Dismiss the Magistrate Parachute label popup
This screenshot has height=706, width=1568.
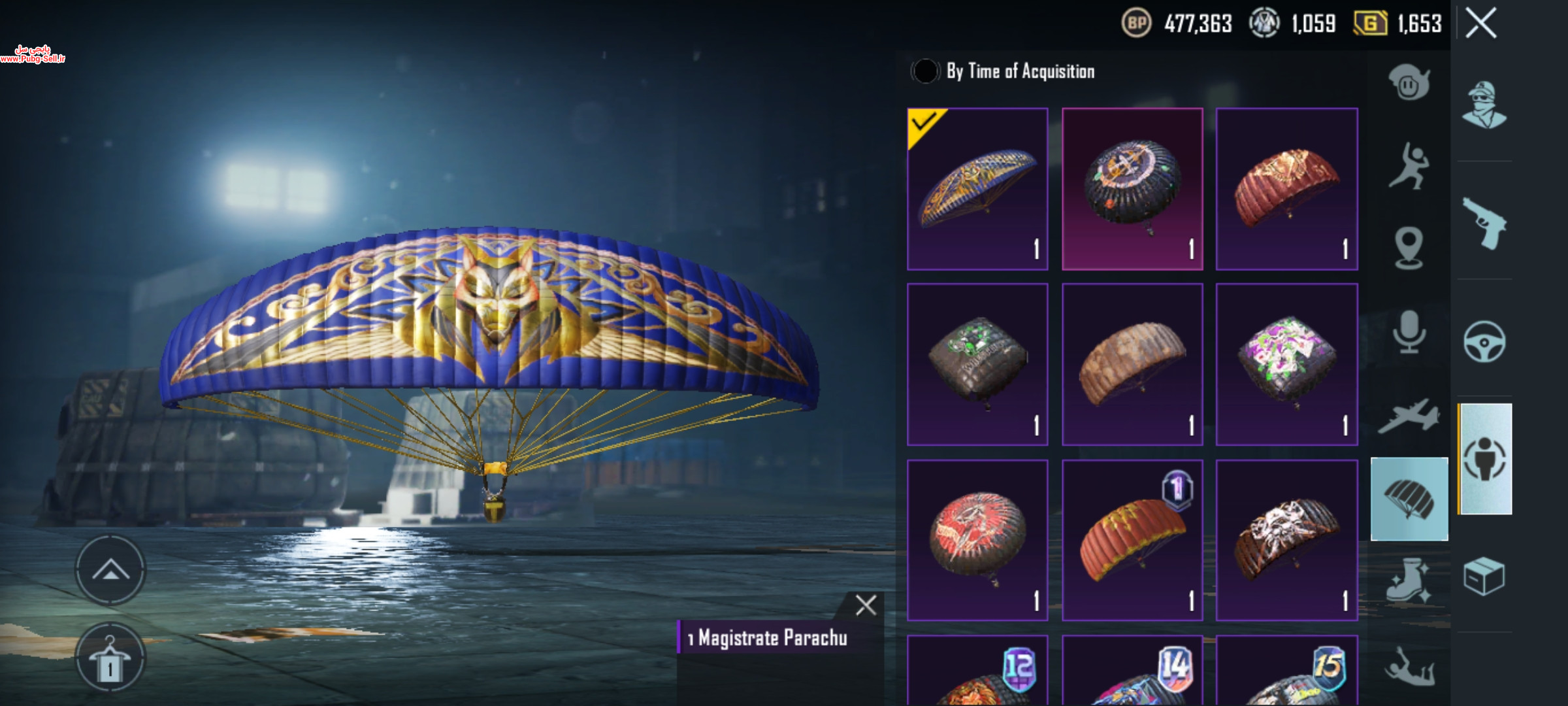click(866, 605)
